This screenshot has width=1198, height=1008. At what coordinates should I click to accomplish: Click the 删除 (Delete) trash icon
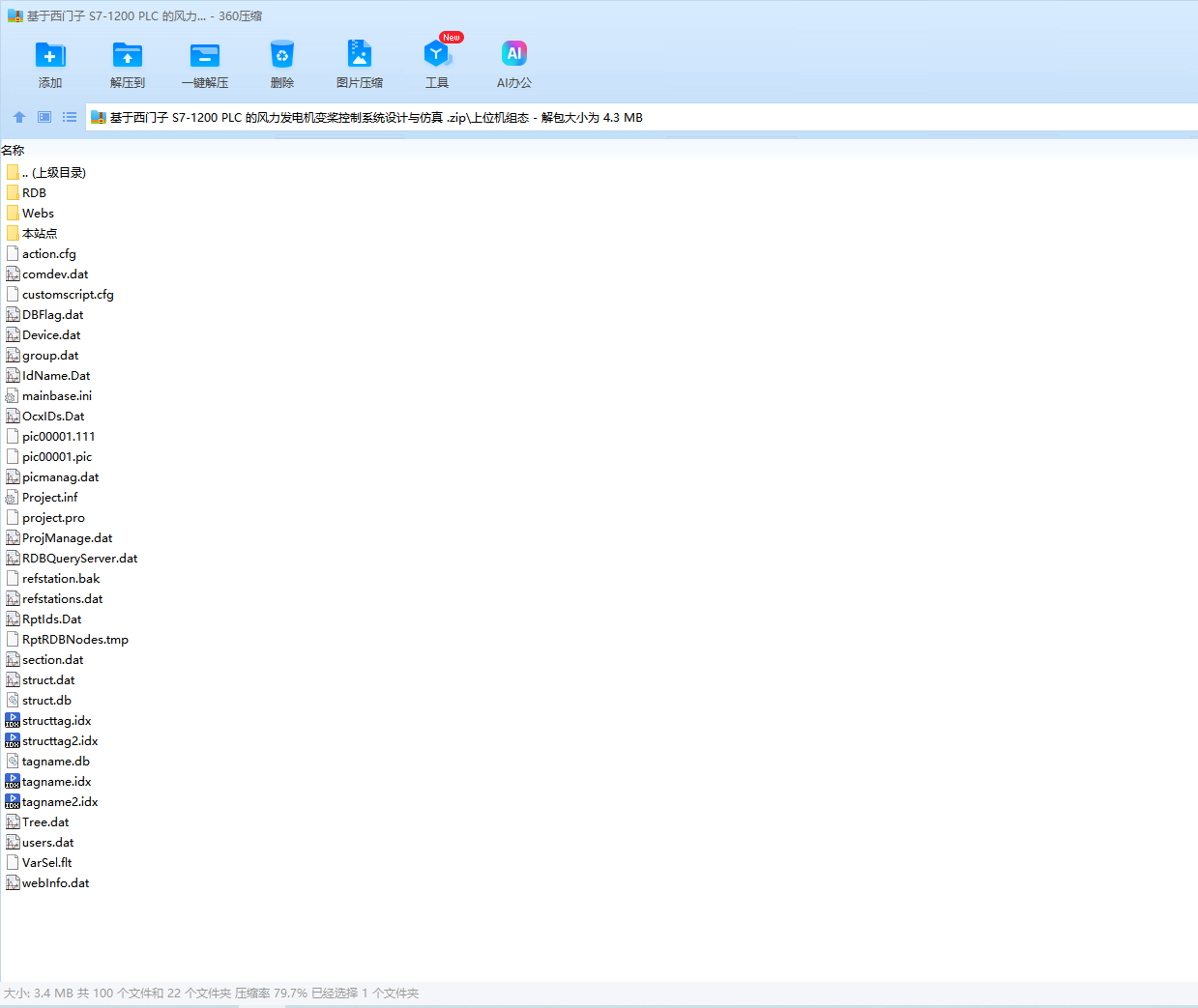tap(282, 55)
